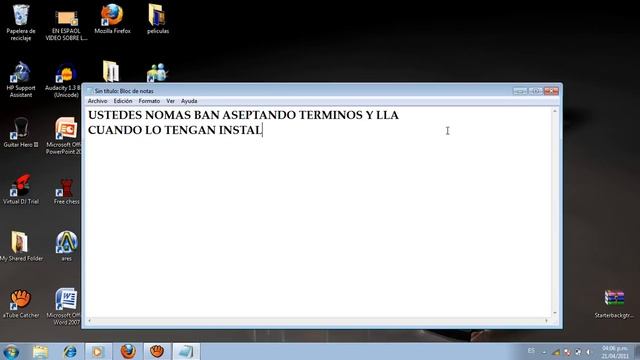Open the Archivo menu in Notepad
Image resolution: width=640 pixels, height=360 pixels.
click(x=97, y=101)
